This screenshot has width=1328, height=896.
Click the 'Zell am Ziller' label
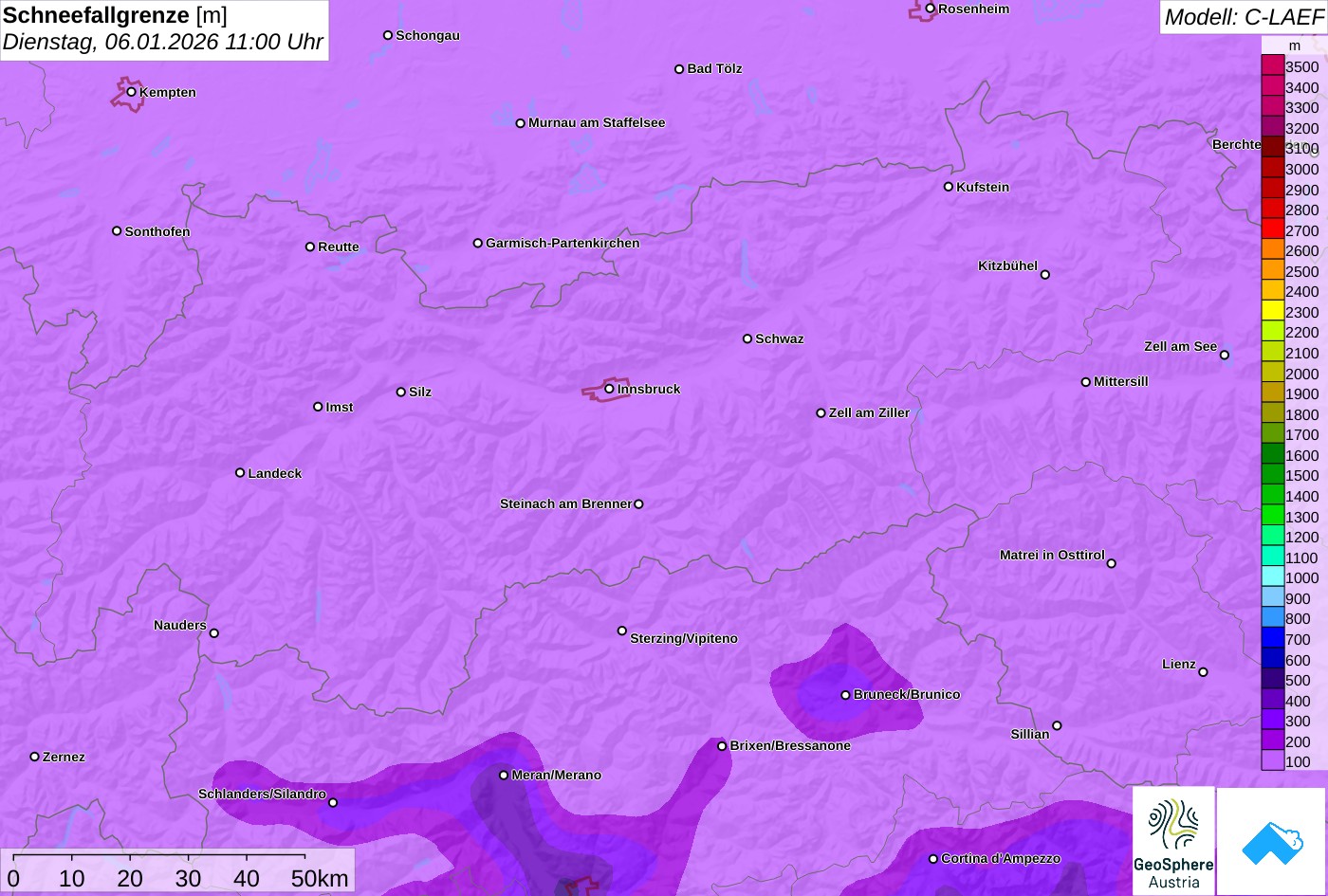(x=869, y=413)
